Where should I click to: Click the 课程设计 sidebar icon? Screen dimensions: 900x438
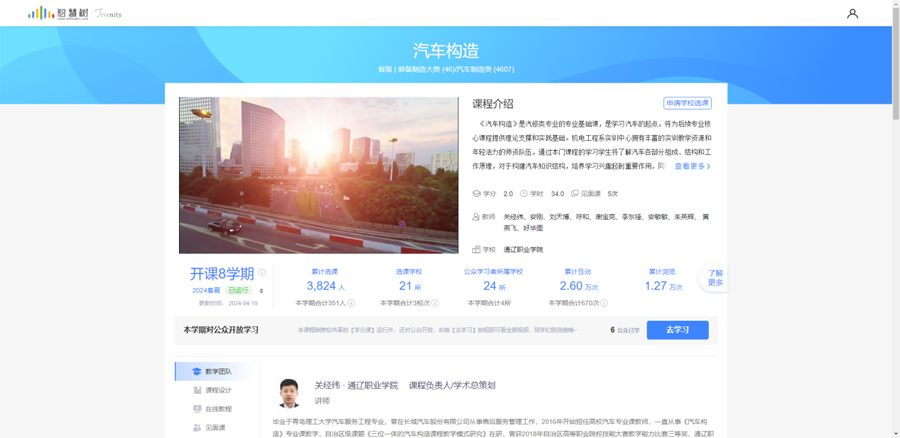tap(197, 390)
